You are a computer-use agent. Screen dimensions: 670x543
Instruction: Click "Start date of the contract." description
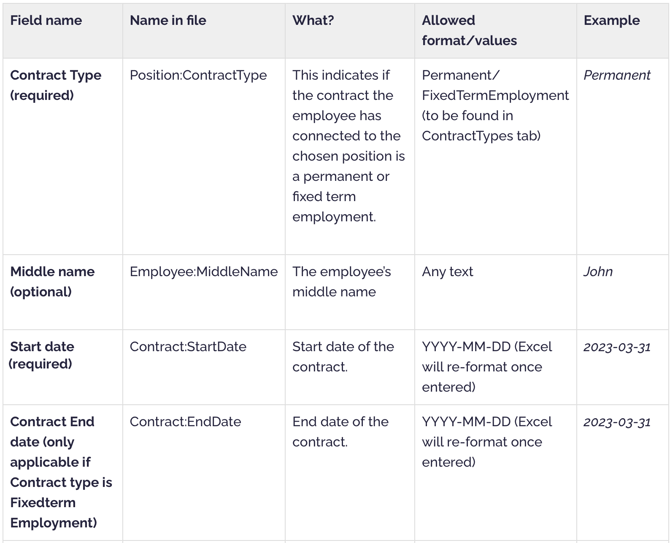coord(343,356)
